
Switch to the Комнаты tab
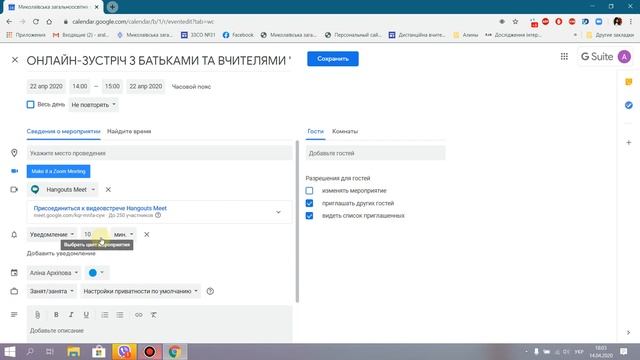(x=345, y=131)
